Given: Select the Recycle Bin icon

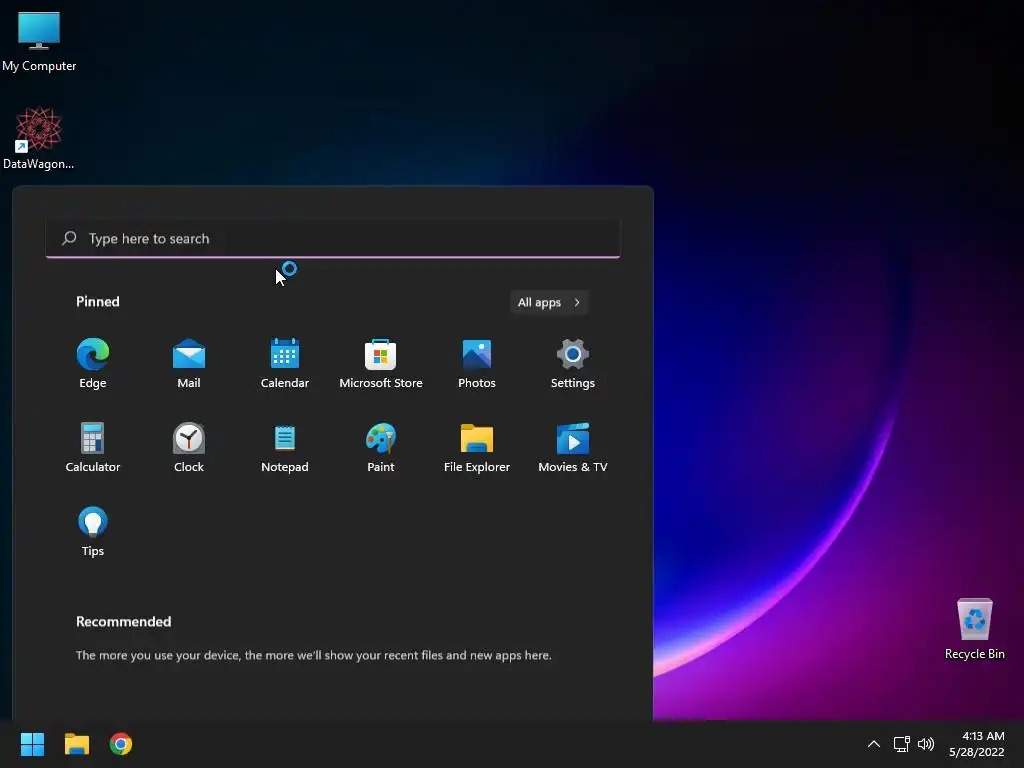Looking at the screenshot, I should 974,628.
